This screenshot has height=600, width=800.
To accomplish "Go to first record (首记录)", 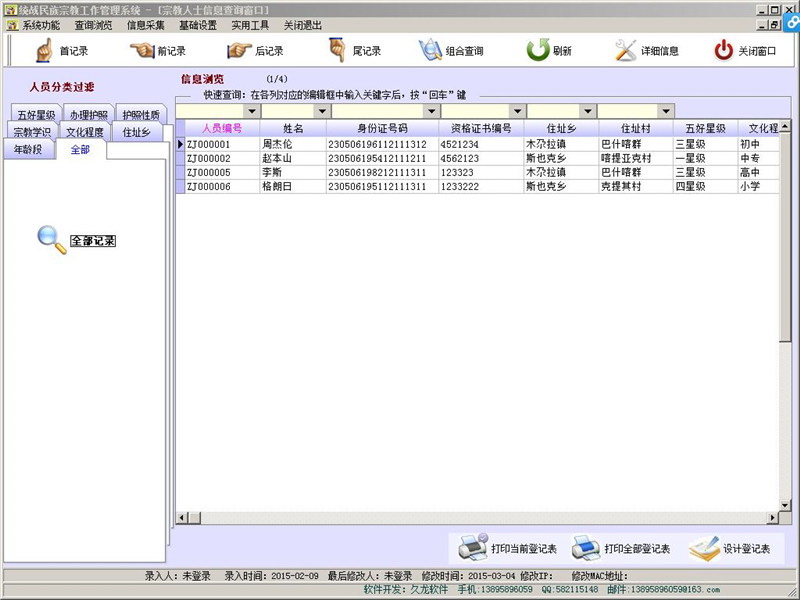I will point(61,51).
